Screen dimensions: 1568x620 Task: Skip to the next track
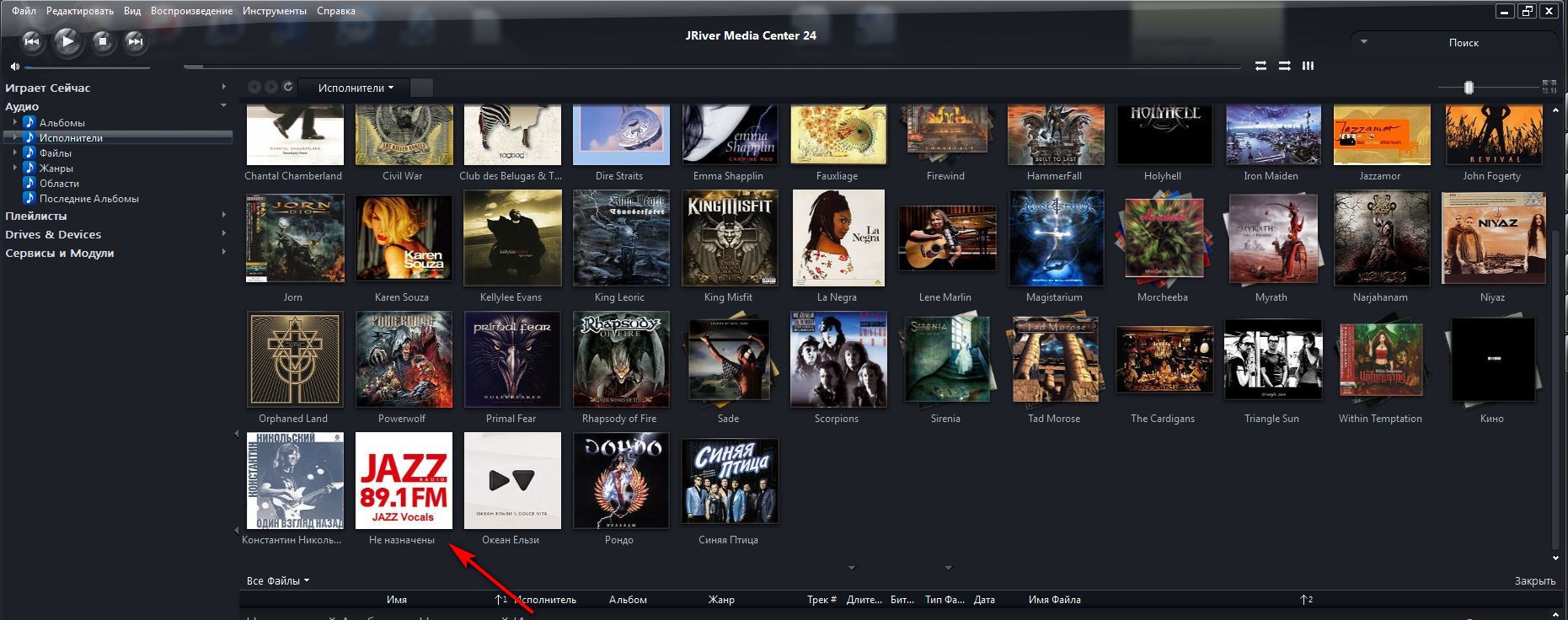pos(135,41)
